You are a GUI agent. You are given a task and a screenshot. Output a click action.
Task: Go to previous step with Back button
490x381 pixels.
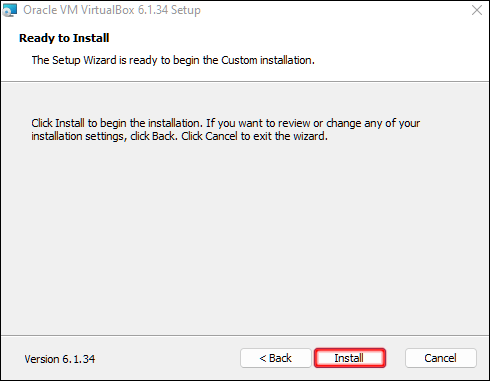[x=276, y=358]
